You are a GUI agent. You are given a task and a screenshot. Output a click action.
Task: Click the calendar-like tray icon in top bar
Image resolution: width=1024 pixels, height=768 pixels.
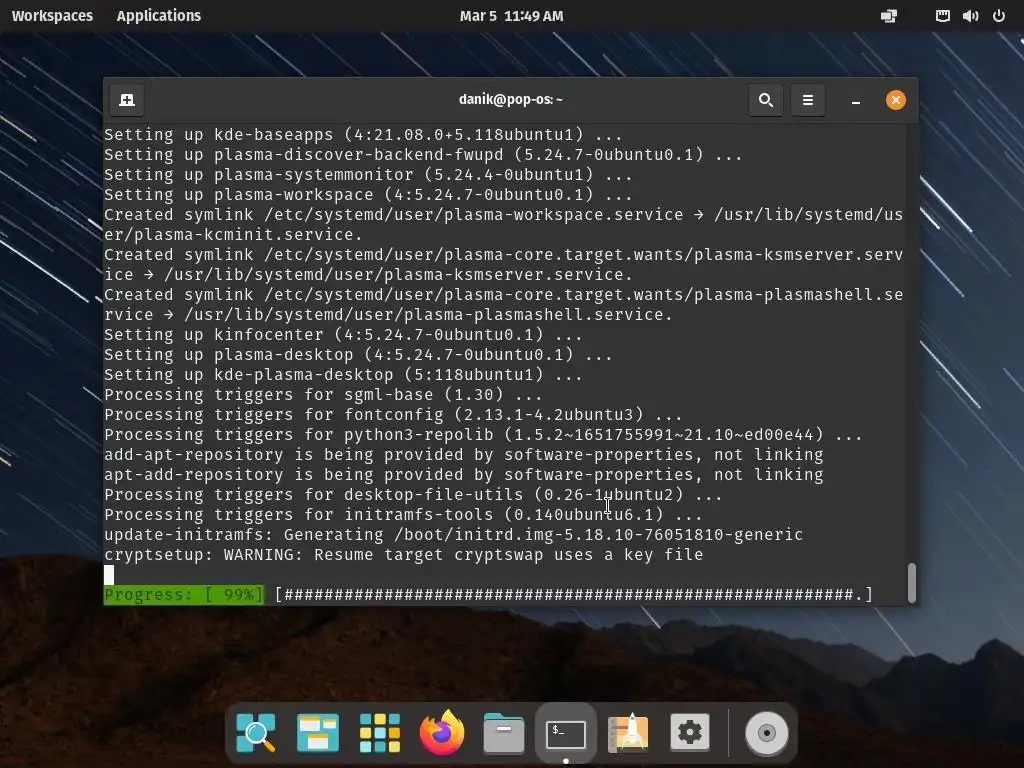942,16
